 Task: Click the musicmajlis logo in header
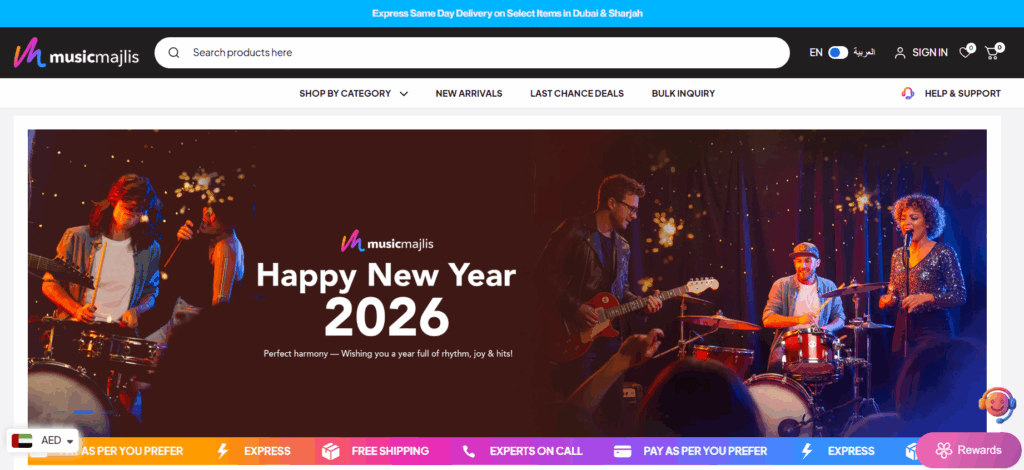click(x=76, y=53)
